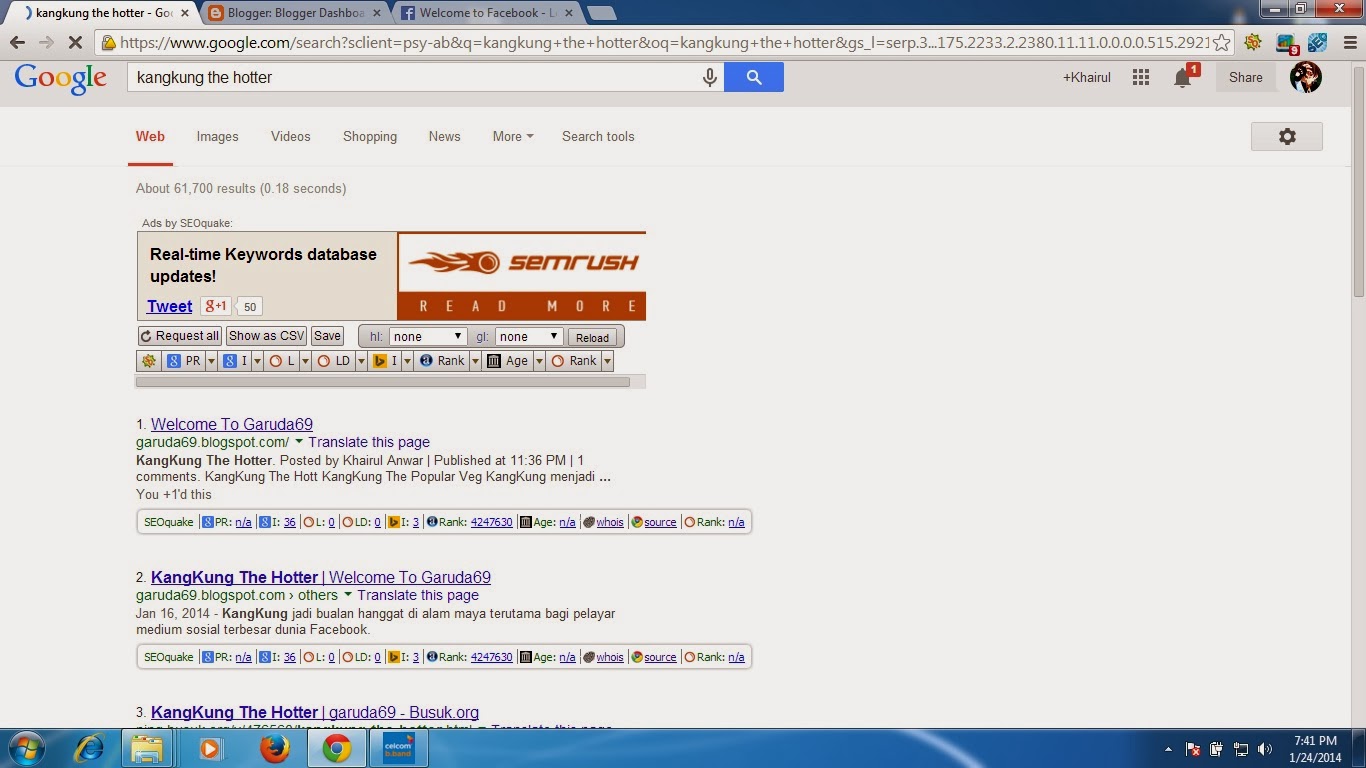The height and width of the screenshot is (768, 1366).
Task: Bookmark this page with the star icon
Action: (x=1222, y=43)
